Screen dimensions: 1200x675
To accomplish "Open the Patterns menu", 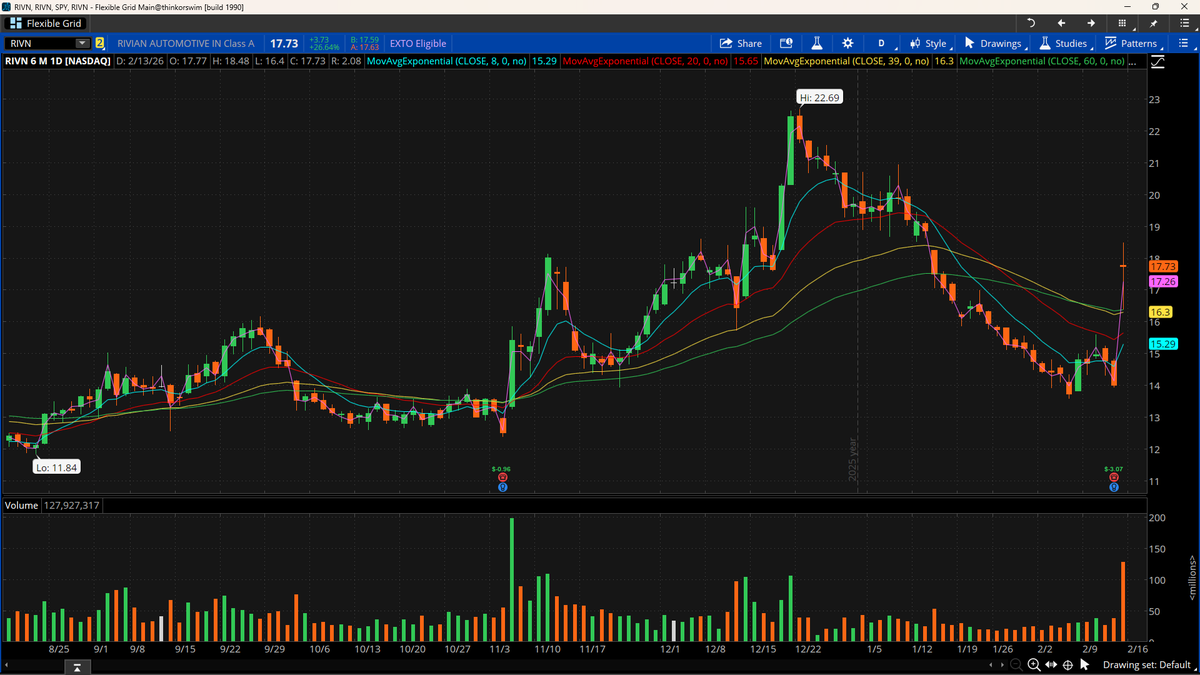I will tap(1131, 43).
